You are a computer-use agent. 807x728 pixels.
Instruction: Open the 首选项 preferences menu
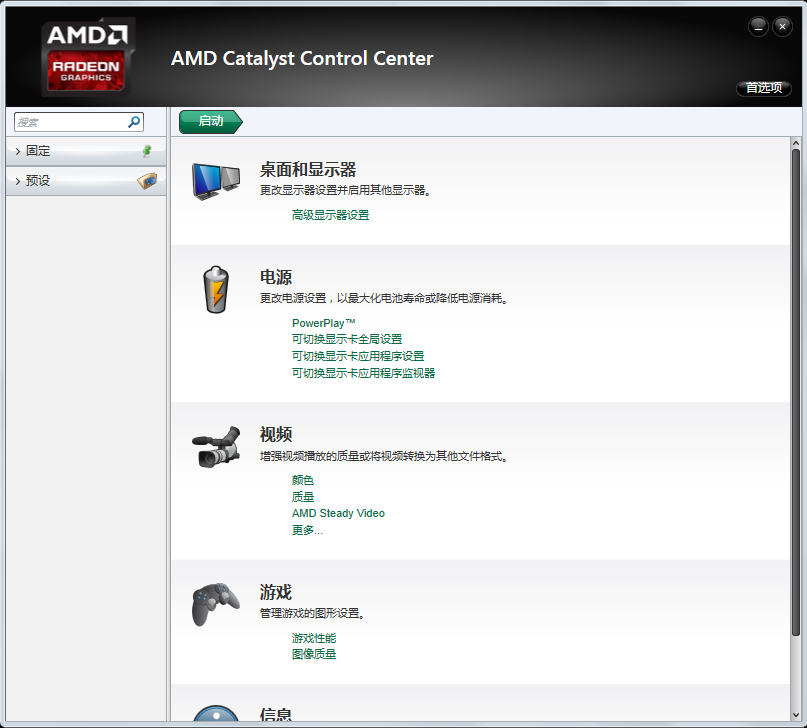(764, 88)
